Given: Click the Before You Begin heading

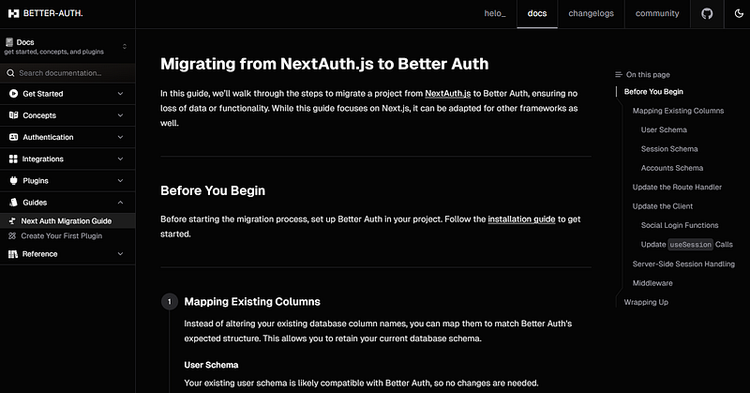Looking at the screenshot, I should click(x=212, y=191).
